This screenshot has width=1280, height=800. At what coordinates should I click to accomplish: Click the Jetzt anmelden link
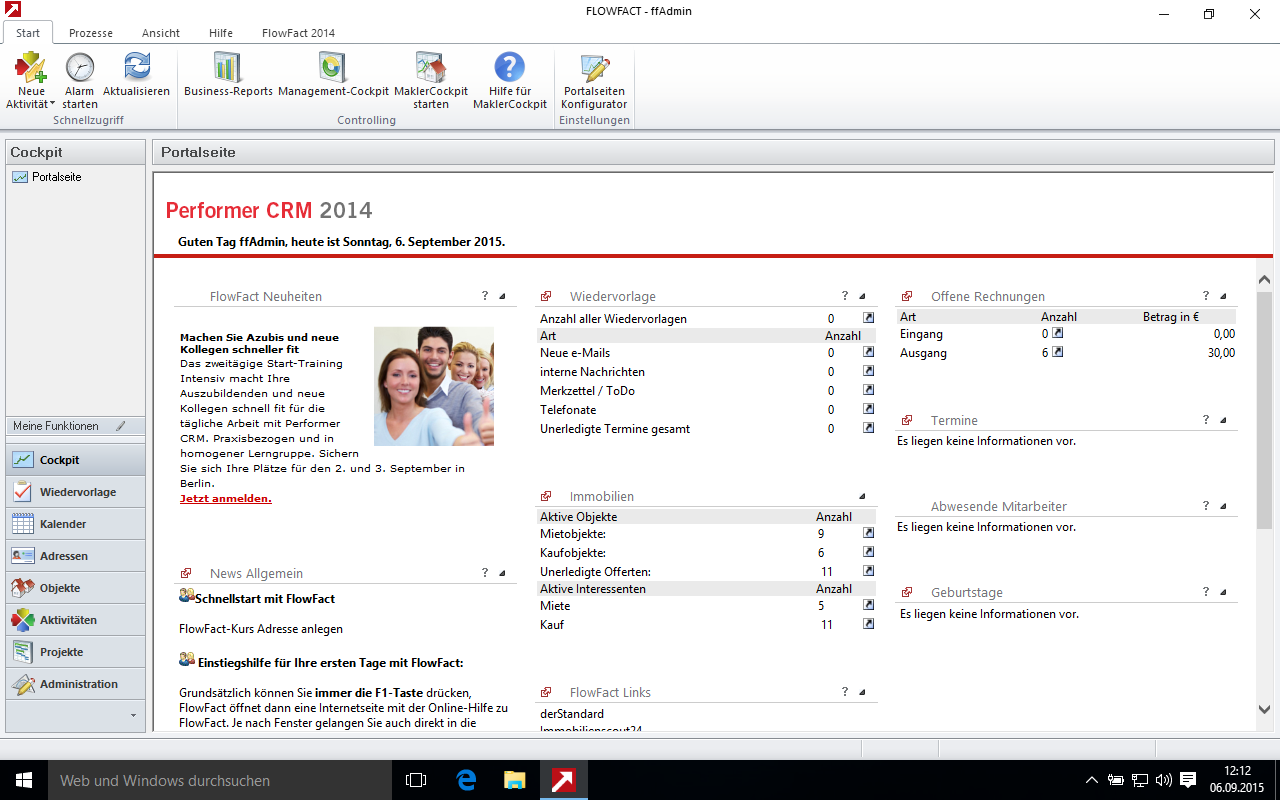(x=225, y=498)
